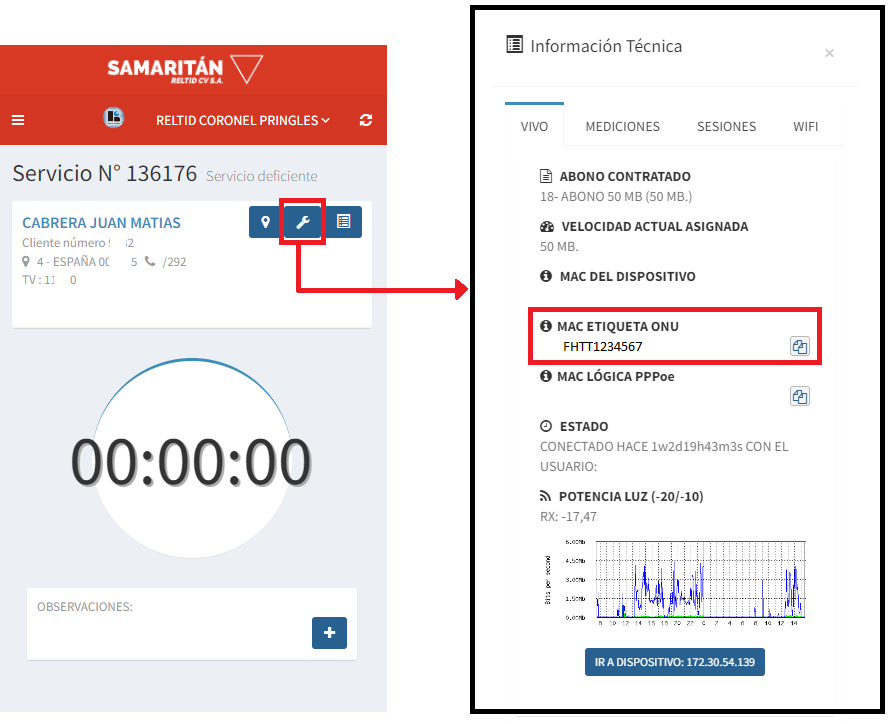Copy the MAC LÓGICA PPPoe value
The width and height of the screenshot is (894, 724).
[799, 397]
